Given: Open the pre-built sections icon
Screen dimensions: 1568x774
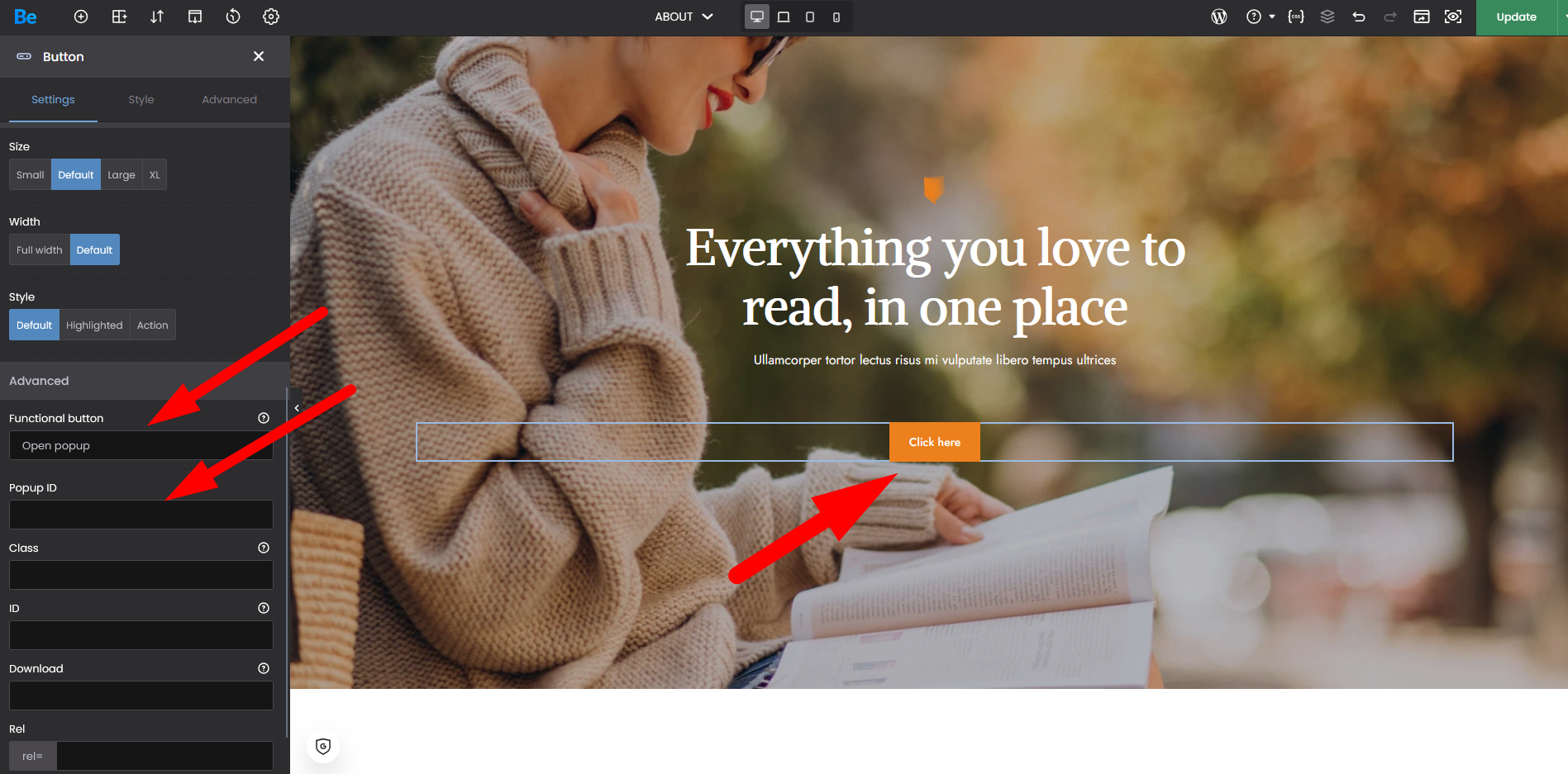Looking at the screenshot, I should [x=119, y=17].
